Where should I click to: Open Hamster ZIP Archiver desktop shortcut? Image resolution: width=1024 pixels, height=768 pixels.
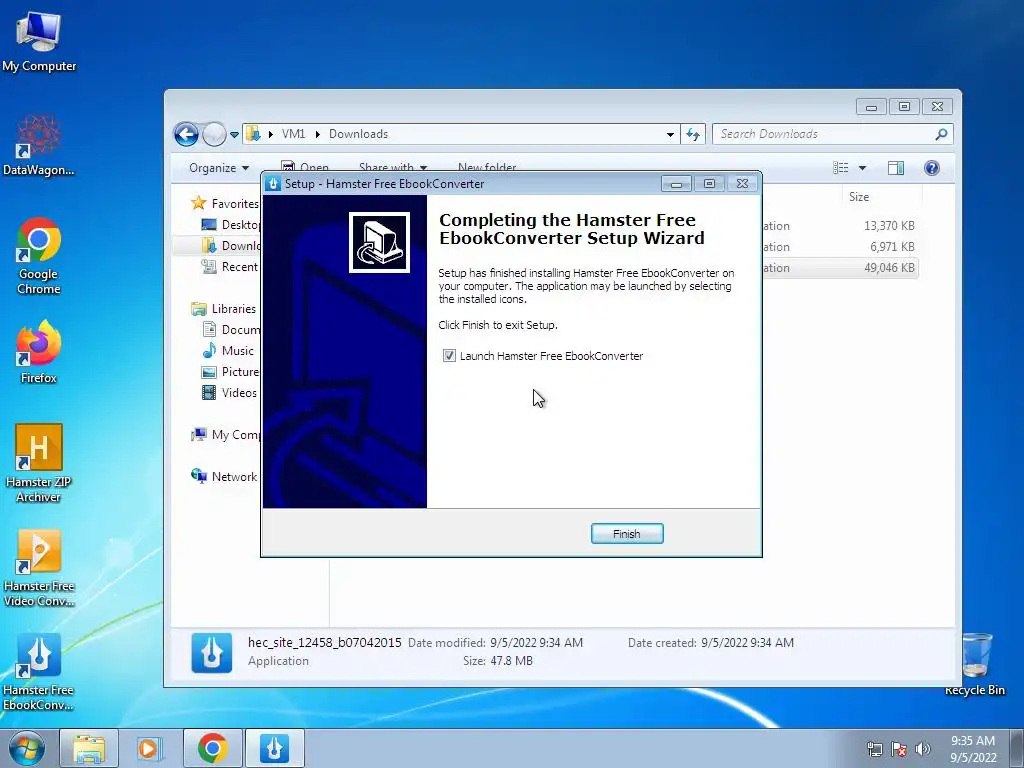click(39, 463)
